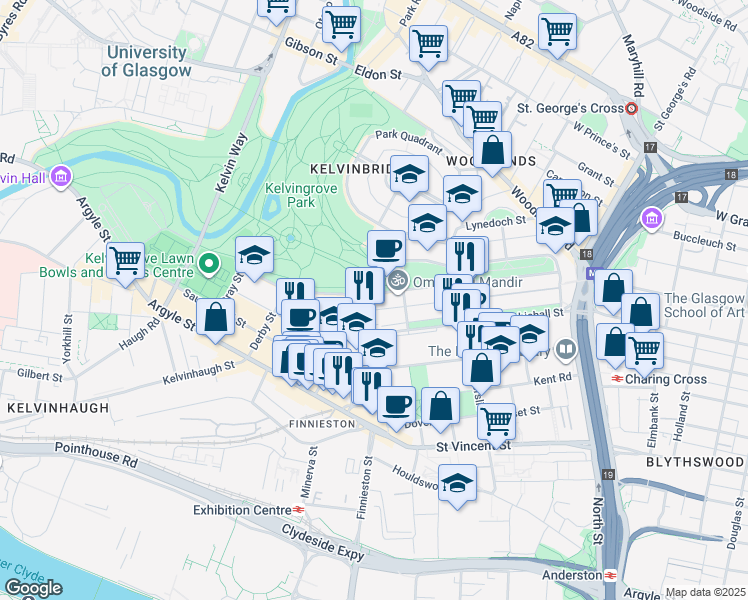Click the shopping bag marker over Dover St
This screenshot has width=748, height=600.
coord(440,407)
